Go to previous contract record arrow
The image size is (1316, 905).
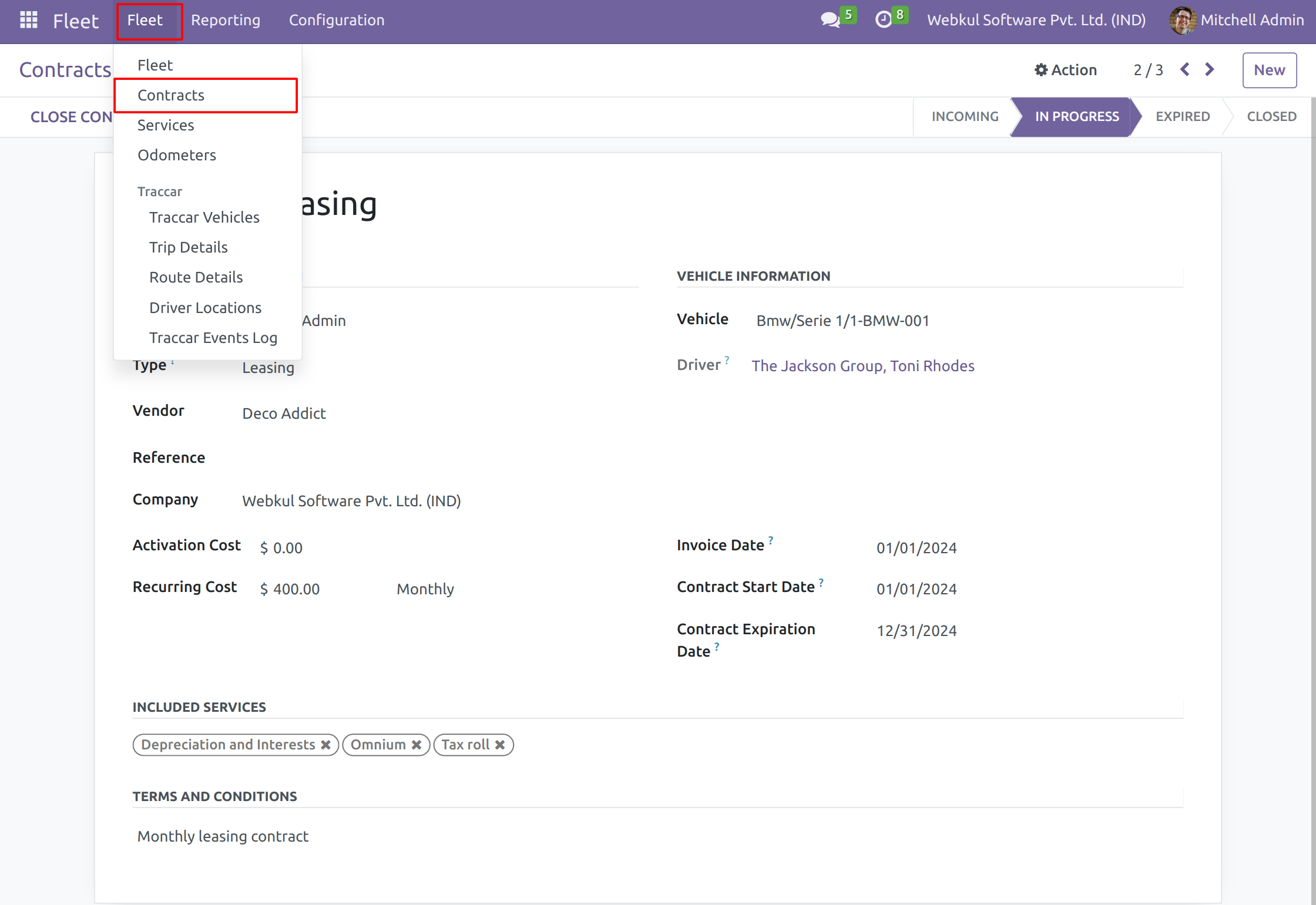[1185, 70]
